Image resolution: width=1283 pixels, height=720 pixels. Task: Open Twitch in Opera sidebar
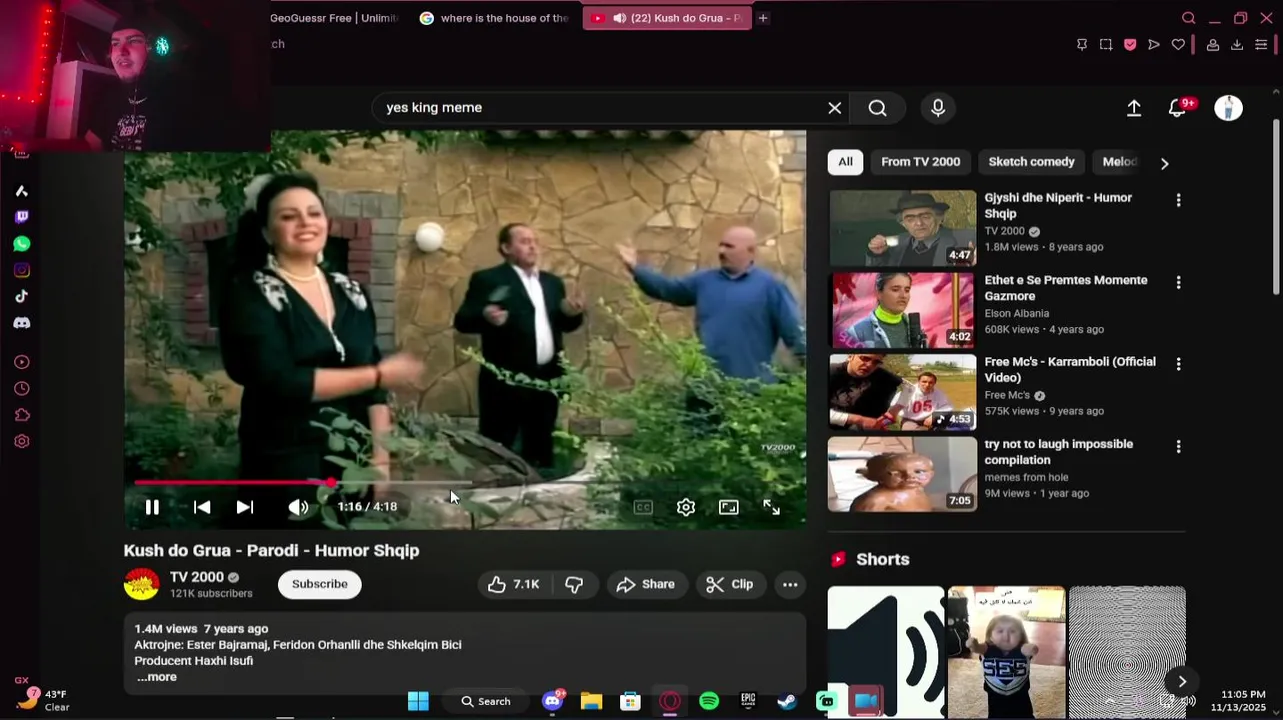pos(22,217)
